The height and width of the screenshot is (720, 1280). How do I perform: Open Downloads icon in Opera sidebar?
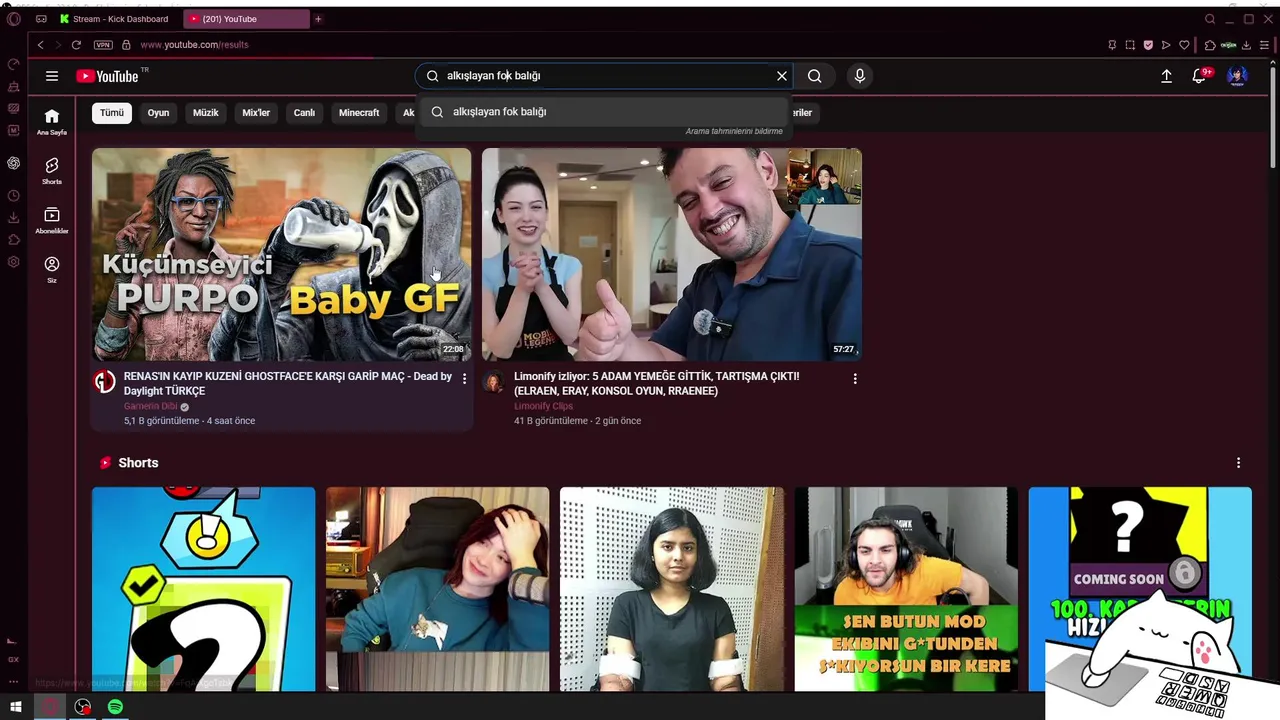[x=14, y=218]
